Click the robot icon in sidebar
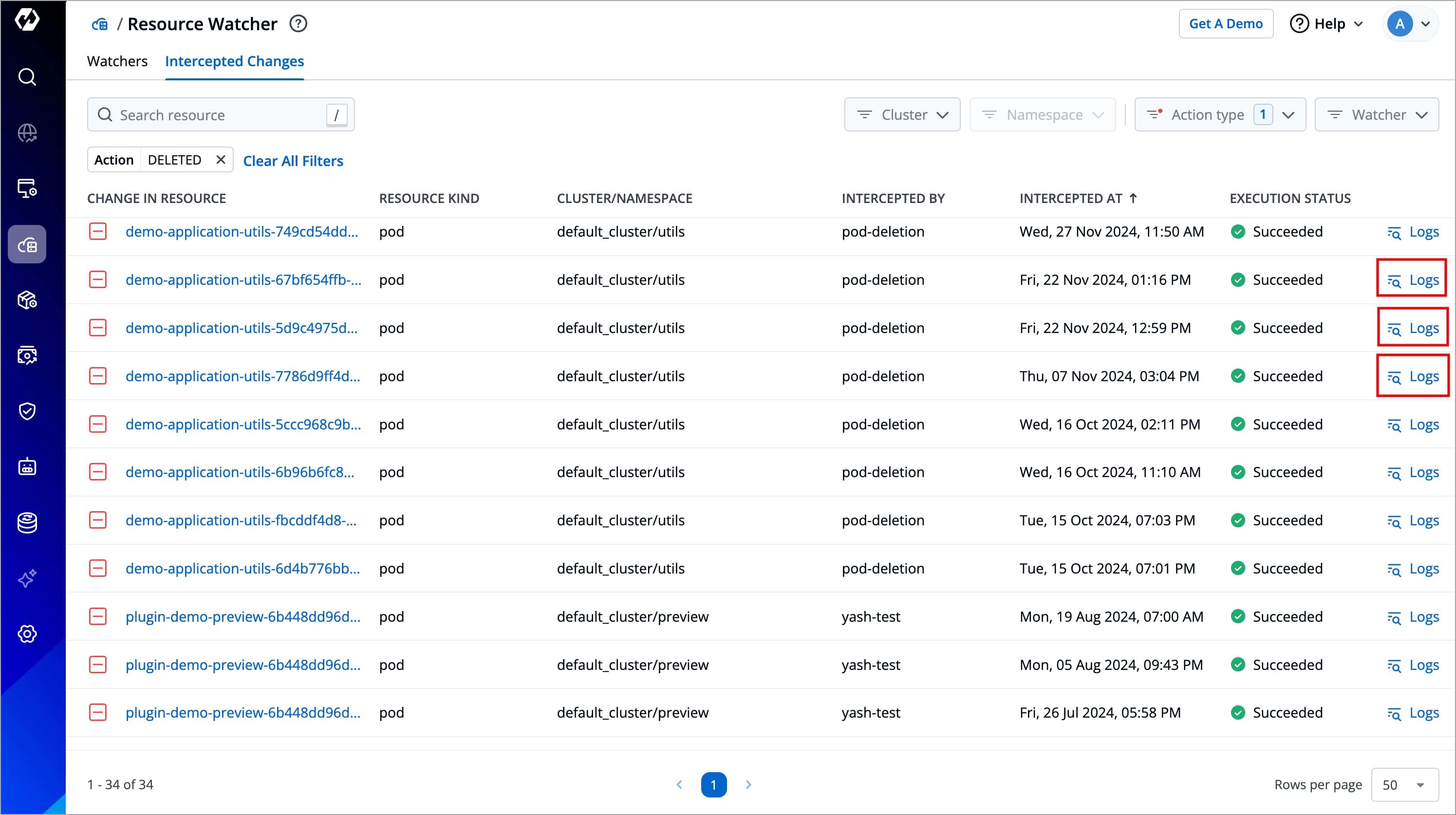This screenshot has width=1456, height=815. pyautogui.click(x=27, y=467)
